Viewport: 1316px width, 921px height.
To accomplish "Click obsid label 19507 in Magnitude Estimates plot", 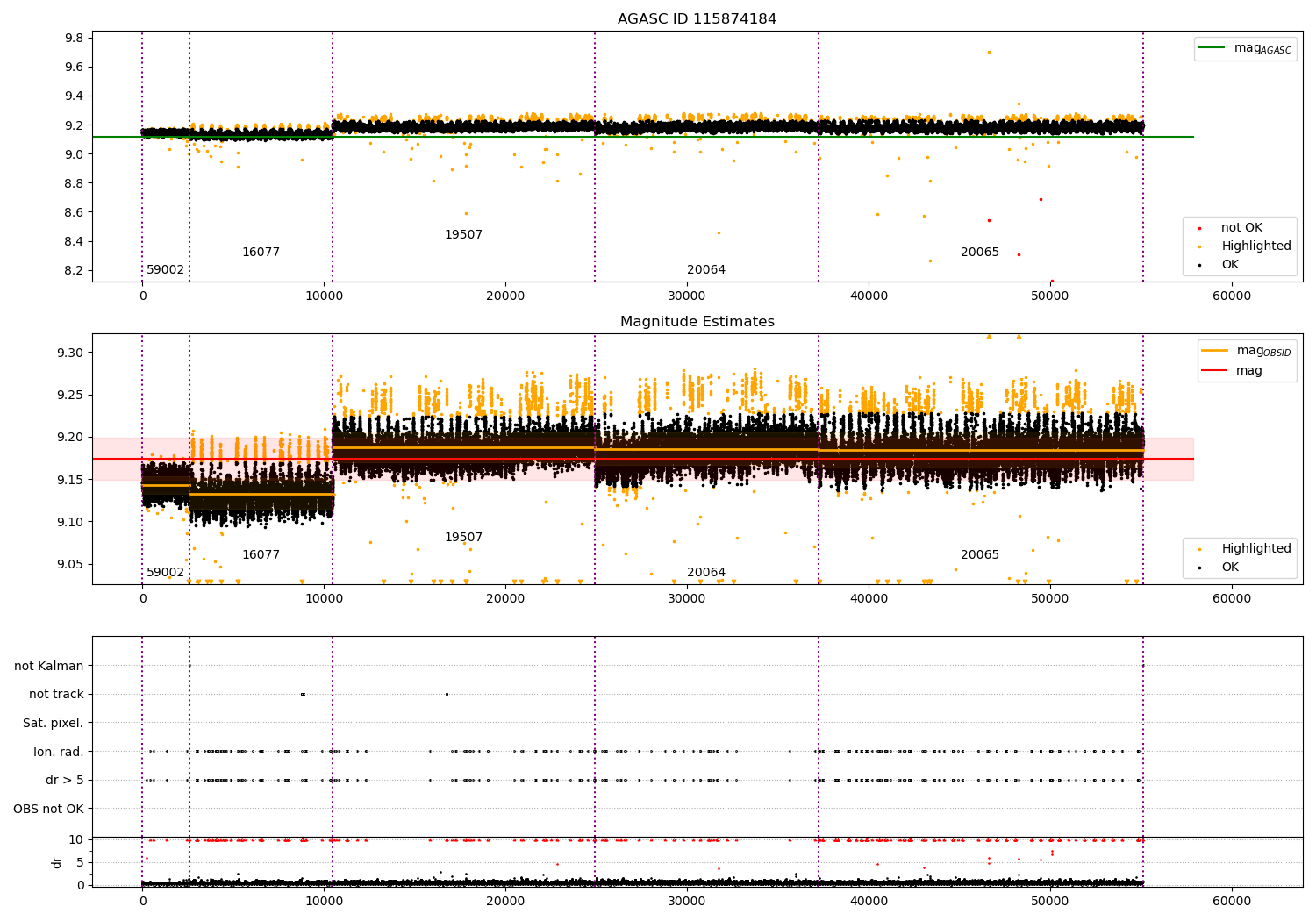I will (x=463, y=538).
